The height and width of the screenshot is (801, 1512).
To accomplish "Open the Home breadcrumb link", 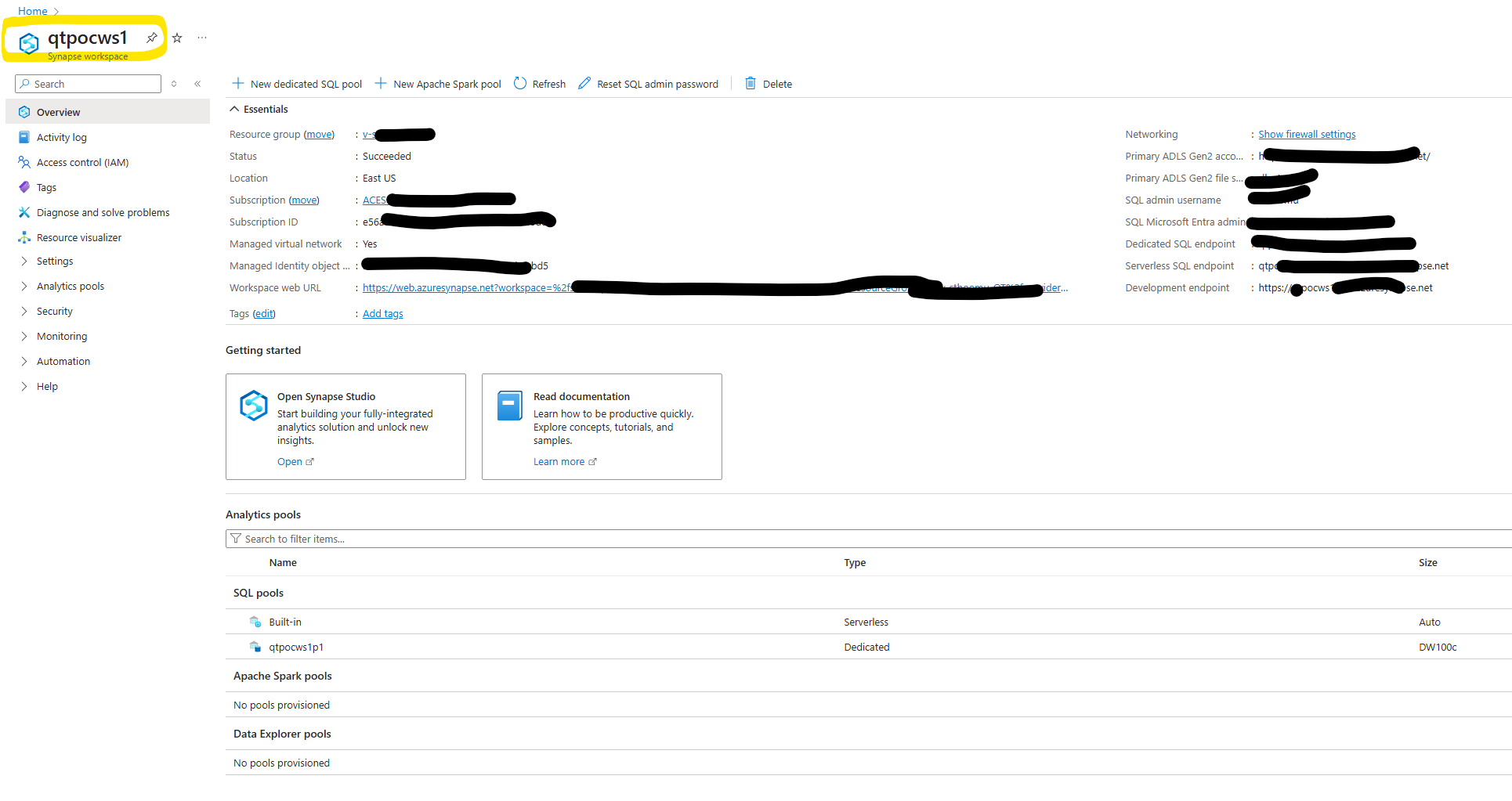I will [x=32, y=11].
